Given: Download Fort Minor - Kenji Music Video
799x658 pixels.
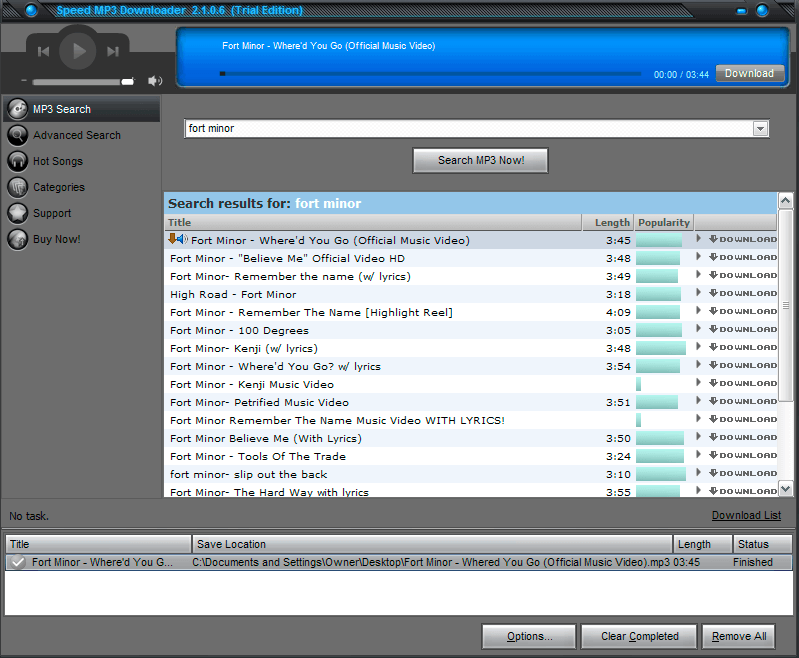Looking at the screenshot, I should click(743, 383).
